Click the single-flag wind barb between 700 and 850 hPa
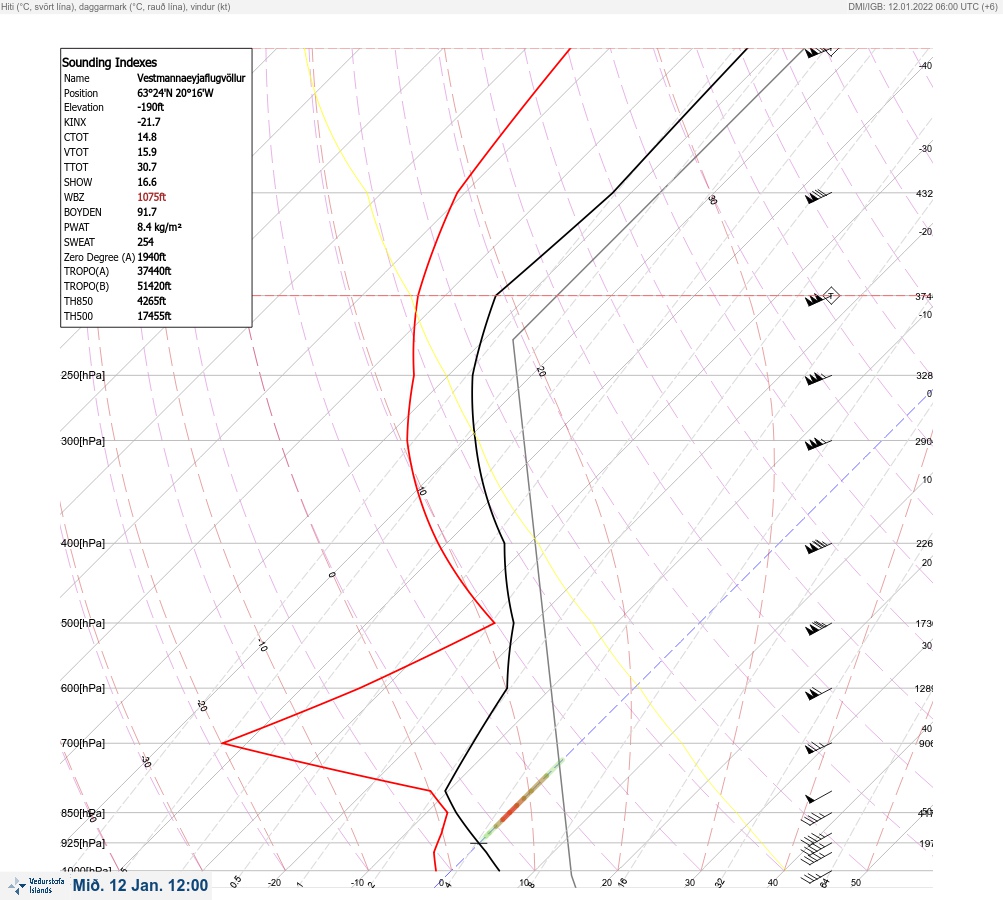The image size is (1003, 900). [818, 797]
